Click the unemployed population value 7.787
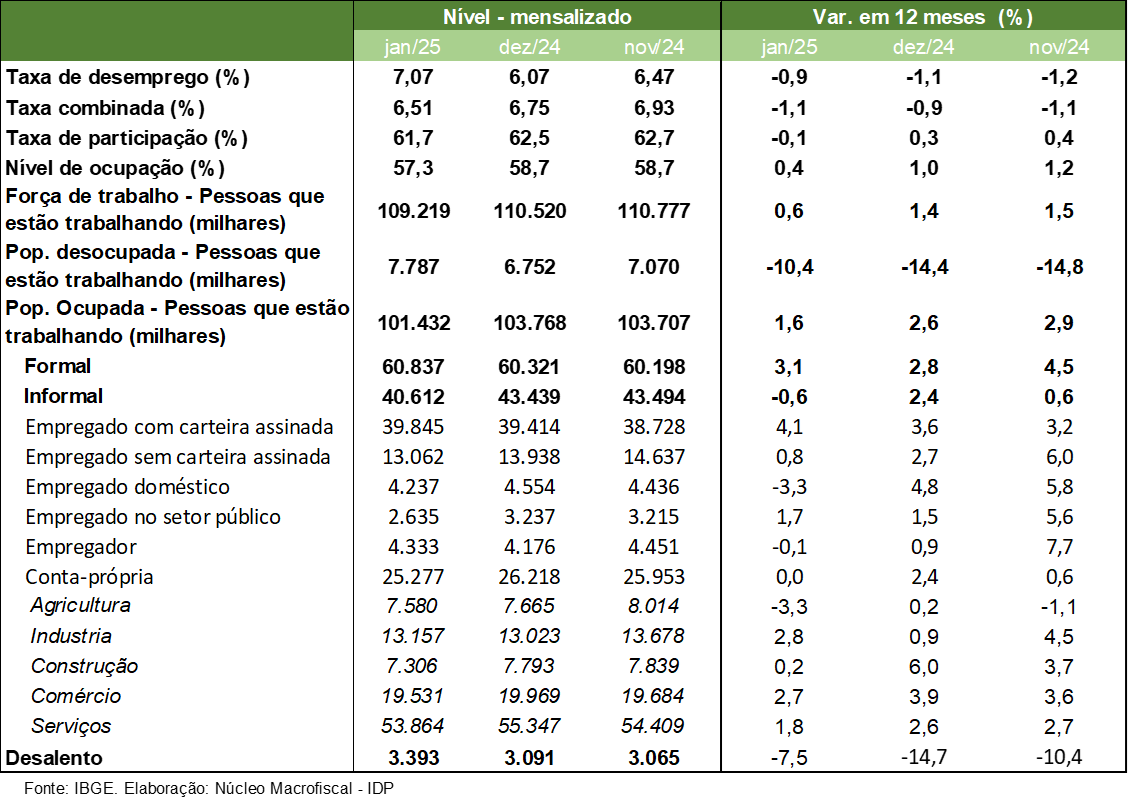 [x=413, y=267]
